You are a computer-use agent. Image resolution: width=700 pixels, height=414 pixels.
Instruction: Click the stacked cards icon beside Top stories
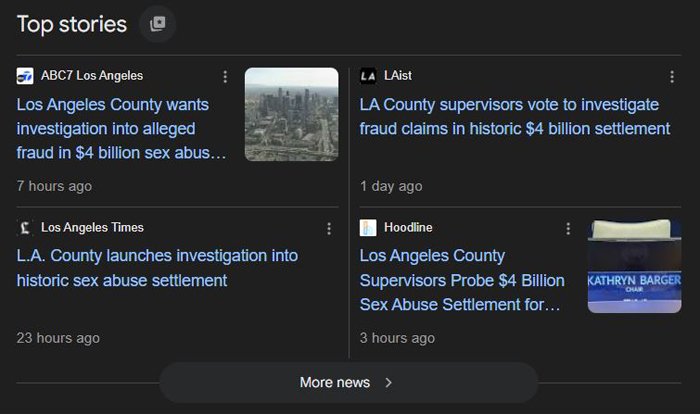[157, 24]
